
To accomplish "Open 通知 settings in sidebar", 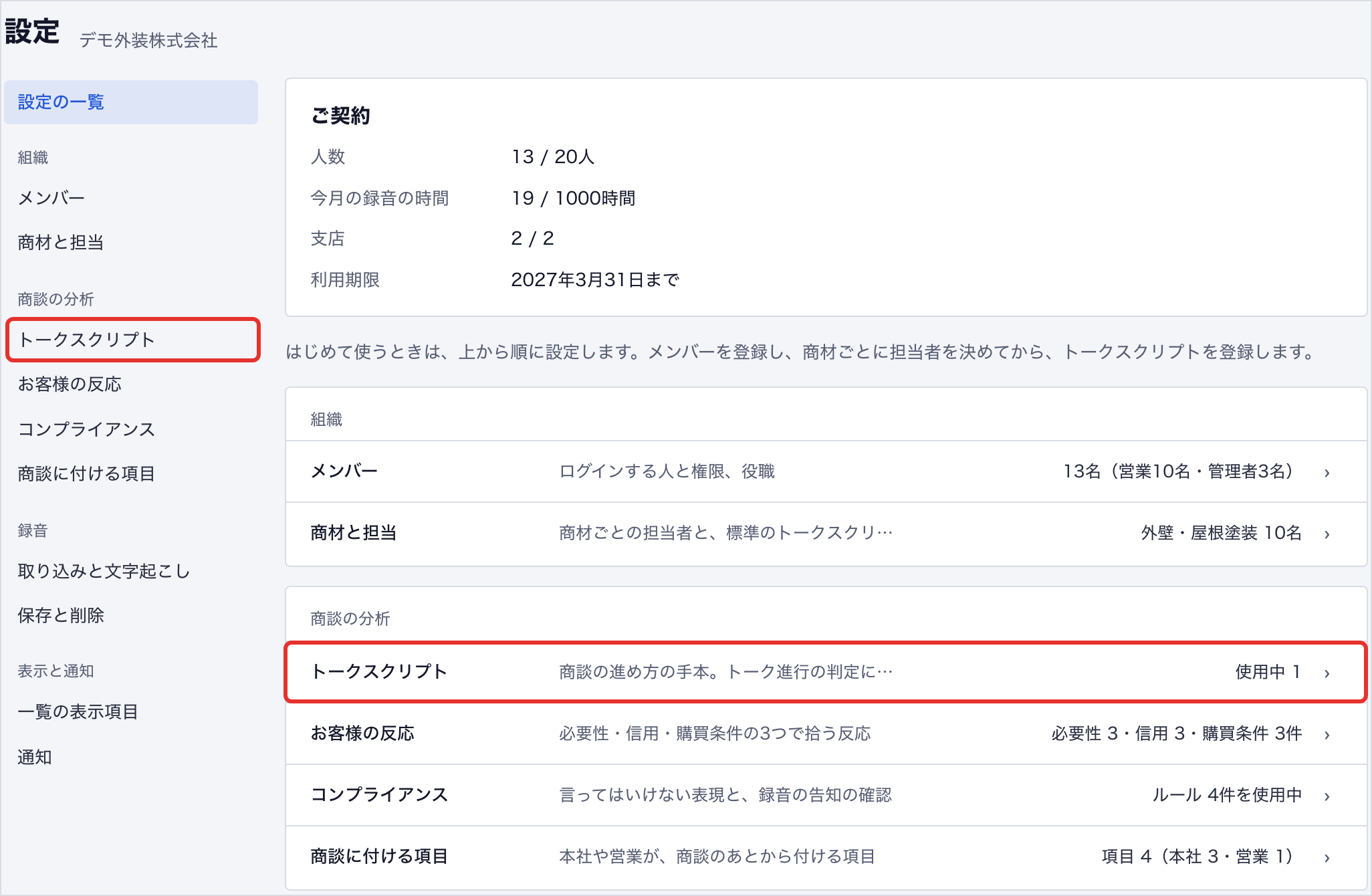I will (131, 757).
